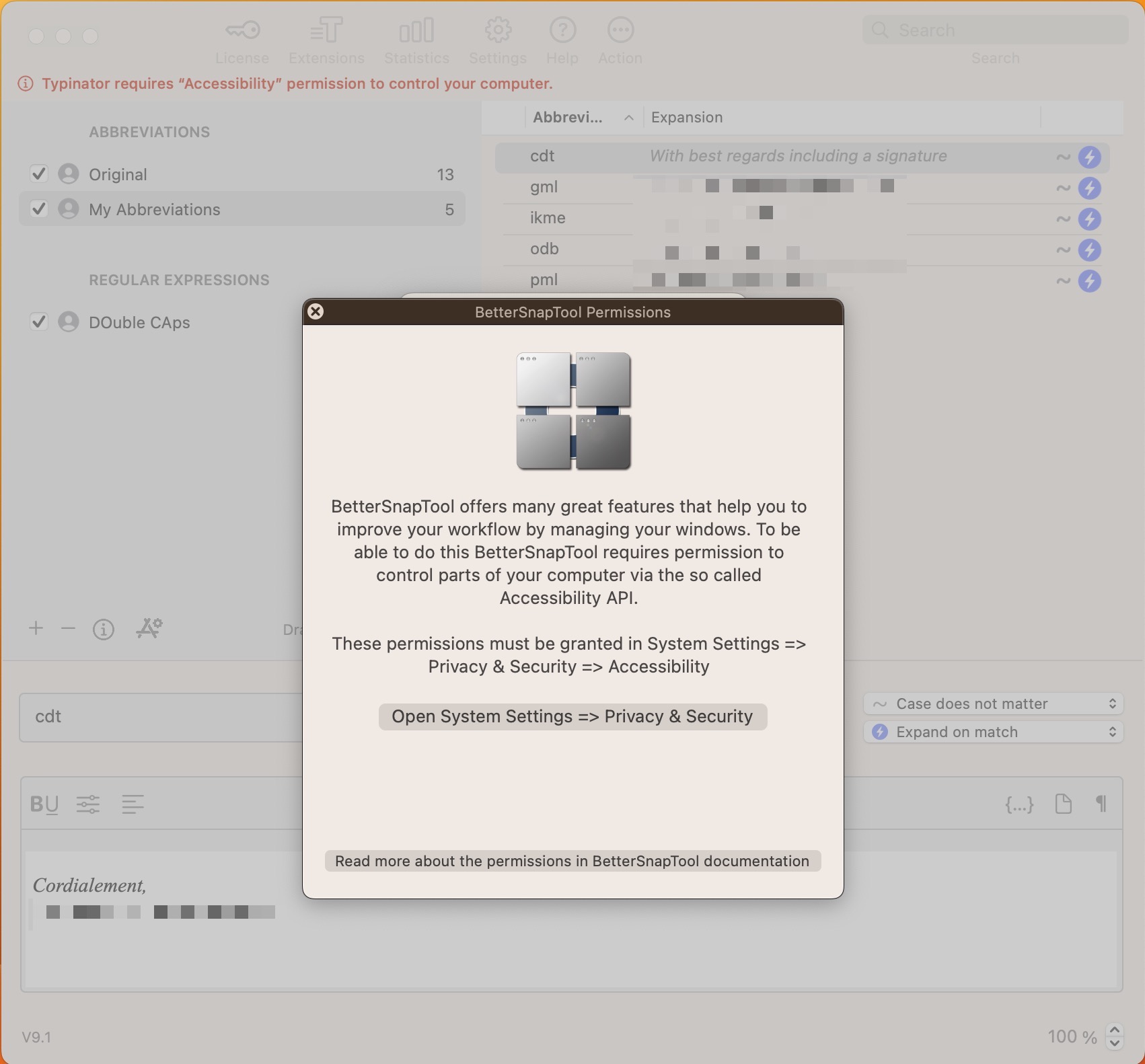Click the document icon in the editor toolbar
Viewport: 1145px width, 1064px height.
(1064, 804)
